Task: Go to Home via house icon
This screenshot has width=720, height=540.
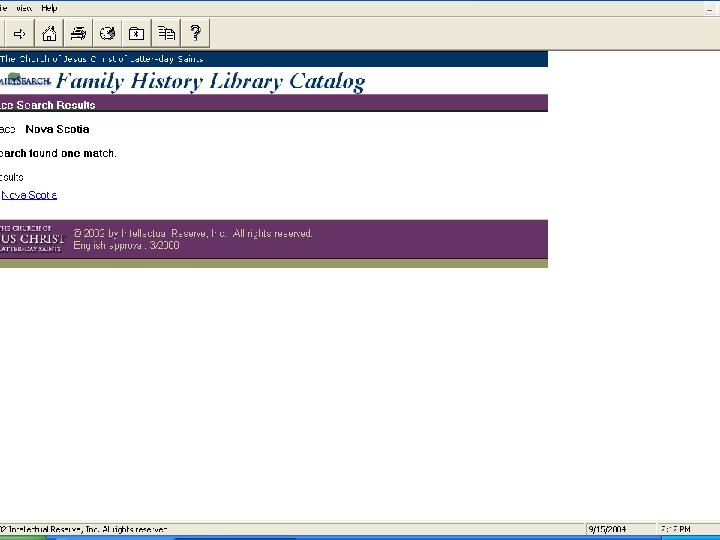Action: pyautogui.click(x=49, y=34)
